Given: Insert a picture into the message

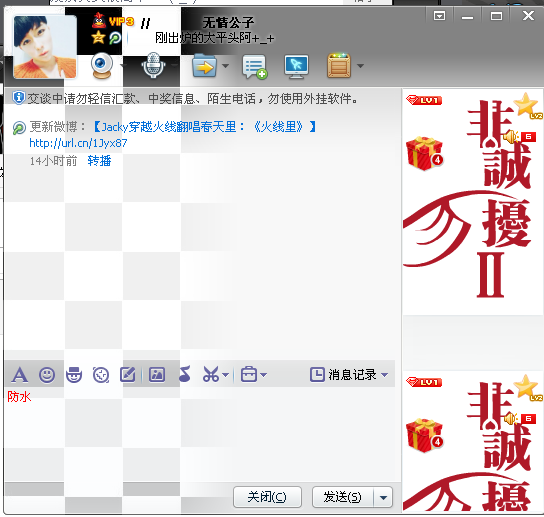Looking at the screenshot, I should pos(157,375).
